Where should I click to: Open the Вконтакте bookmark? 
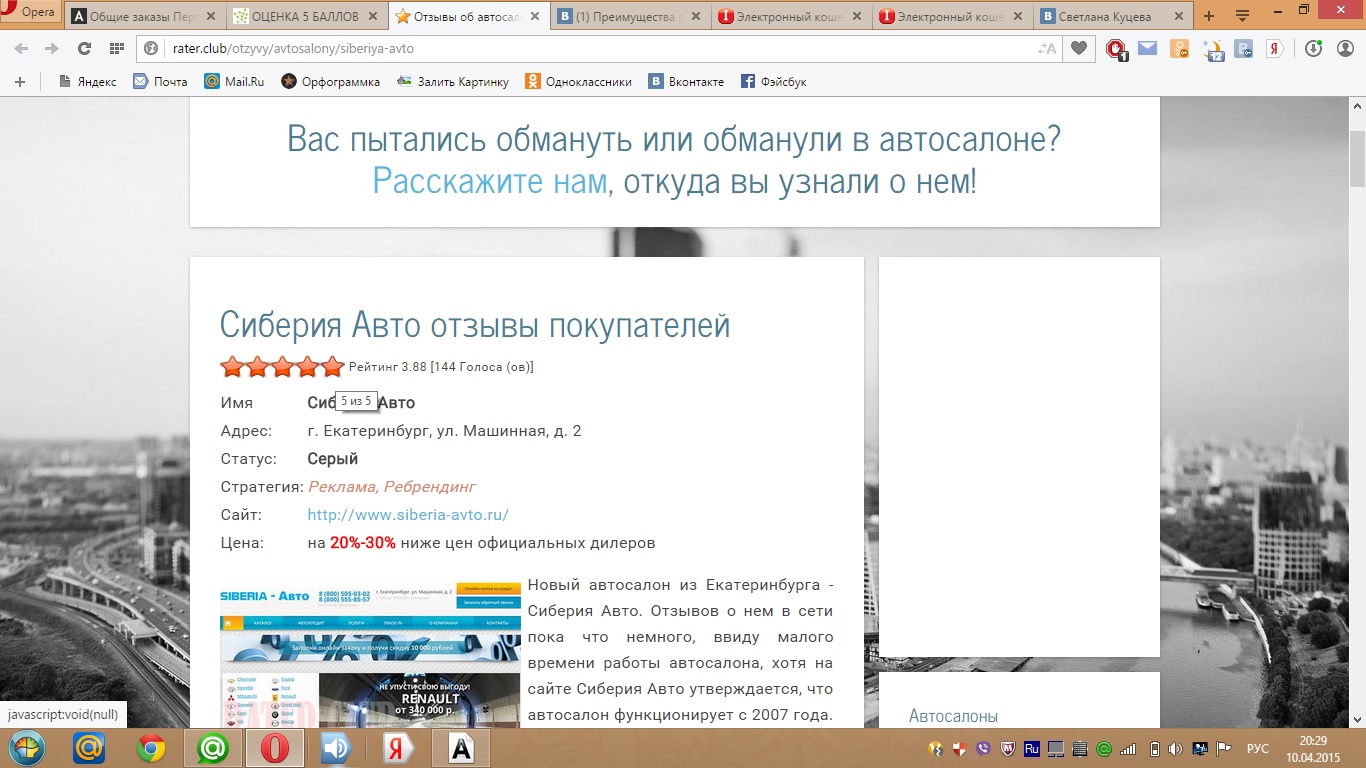click(x=686, y=81)
